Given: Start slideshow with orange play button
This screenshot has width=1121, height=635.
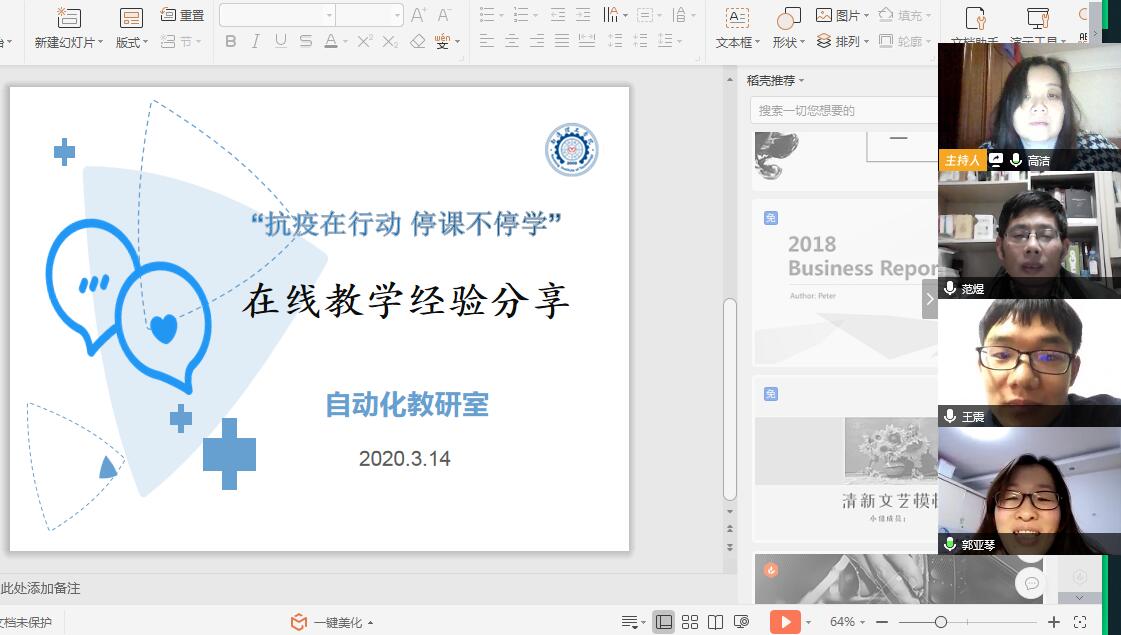Looking at the screenshot, I should click(785, 622).
